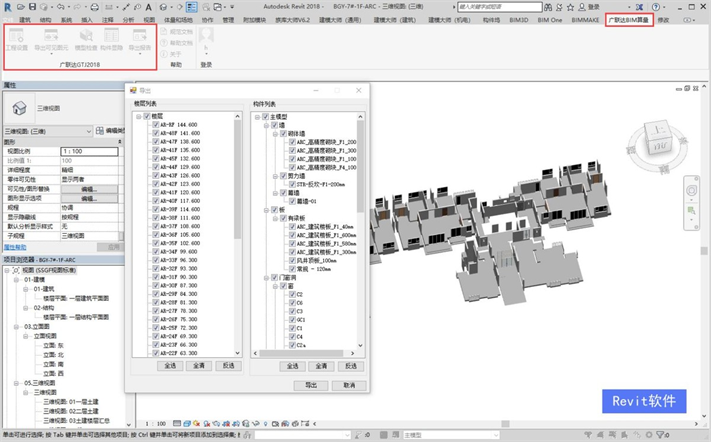Uncheck the 砌体墙 checkbox
Screen dimensions: 711x442
tap(283, 134)
